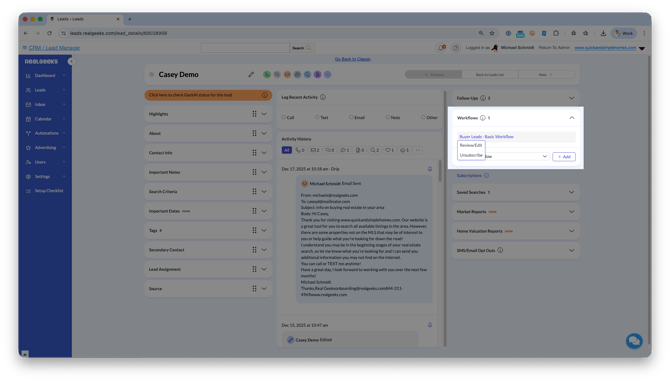This screenshot has height=382, width=670.
Task: Open Inbox in the sidebar
Action: tap(45, 105)
